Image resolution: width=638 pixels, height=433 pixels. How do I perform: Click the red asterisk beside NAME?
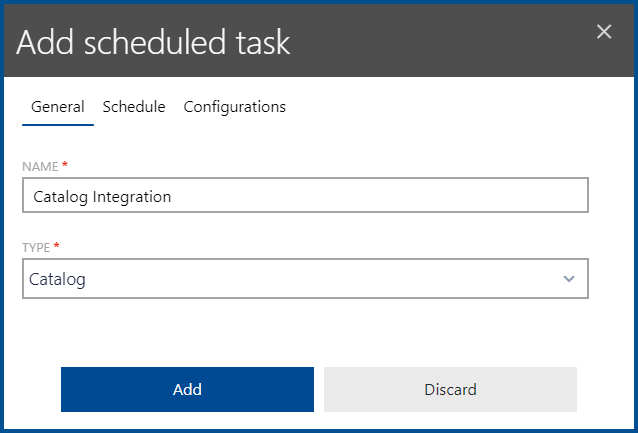click(65, 165)
